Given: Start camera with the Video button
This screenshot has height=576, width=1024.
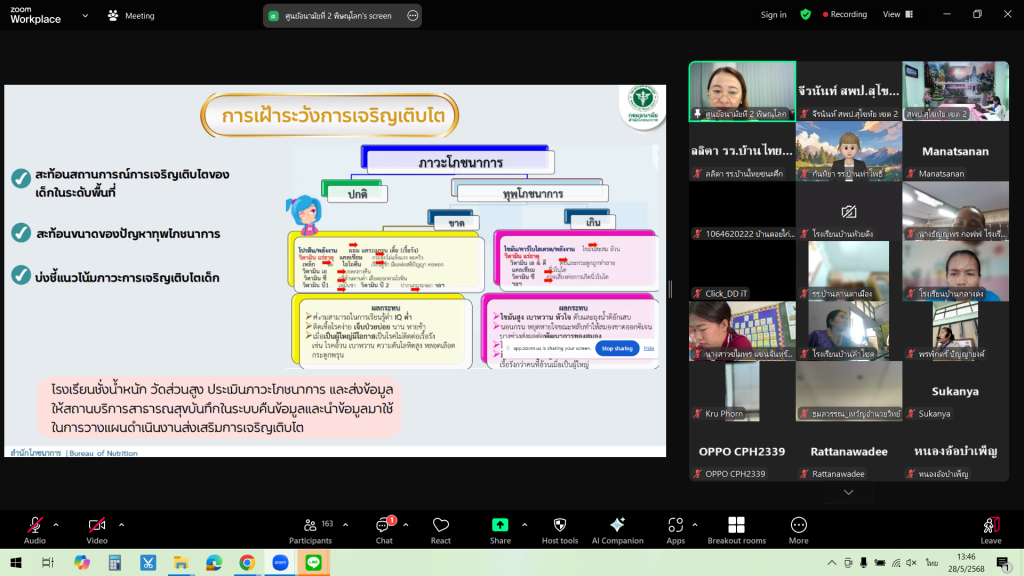Looking at the screenshot, I should [x=97, y=530].
